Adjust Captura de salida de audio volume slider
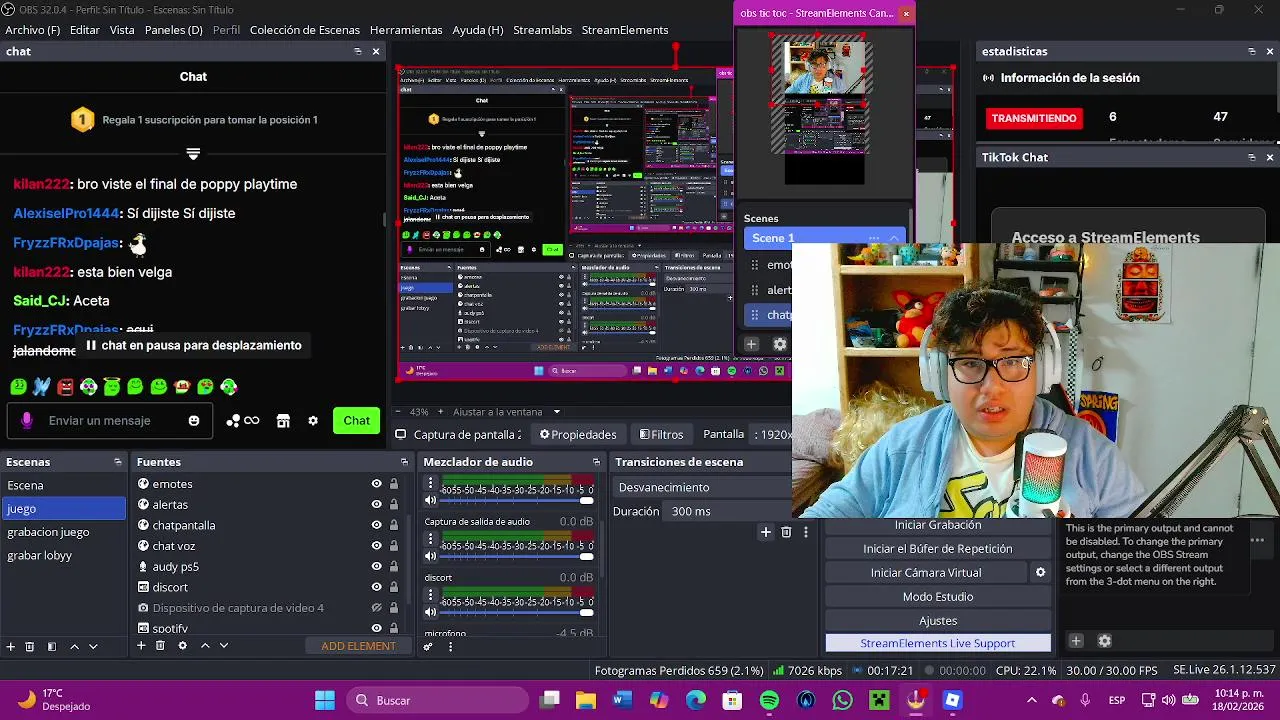Viewport: 1280px width, 720px height. pos(517,556)
